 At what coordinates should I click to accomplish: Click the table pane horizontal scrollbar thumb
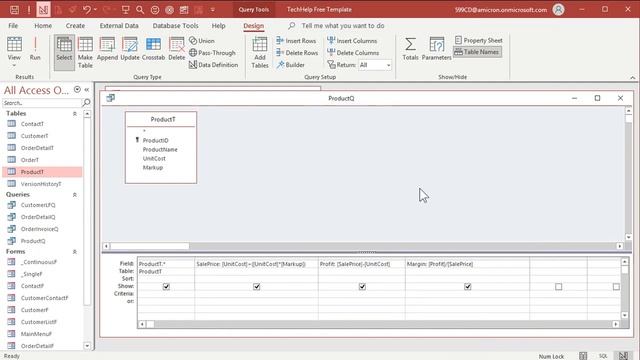pyautogui.click(x=149, y=246)
